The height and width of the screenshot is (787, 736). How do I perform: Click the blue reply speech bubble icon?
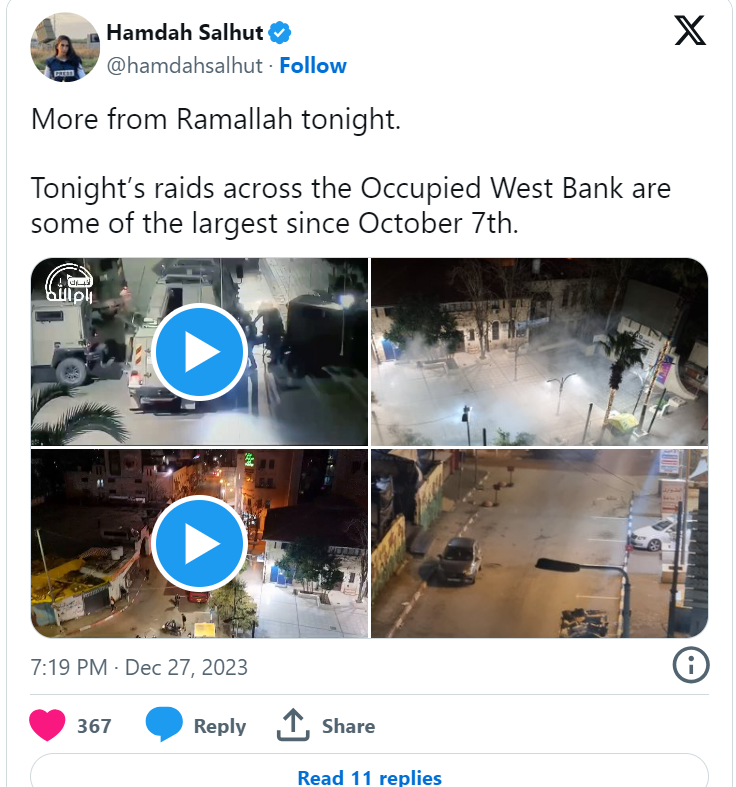tap(164, 724)
